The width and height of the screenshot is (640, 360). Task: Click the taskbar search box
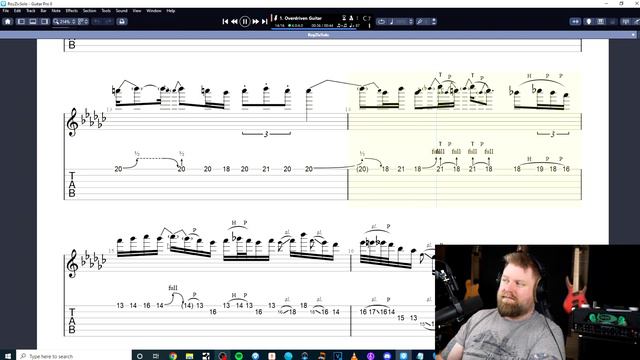[x=73, y=356]
